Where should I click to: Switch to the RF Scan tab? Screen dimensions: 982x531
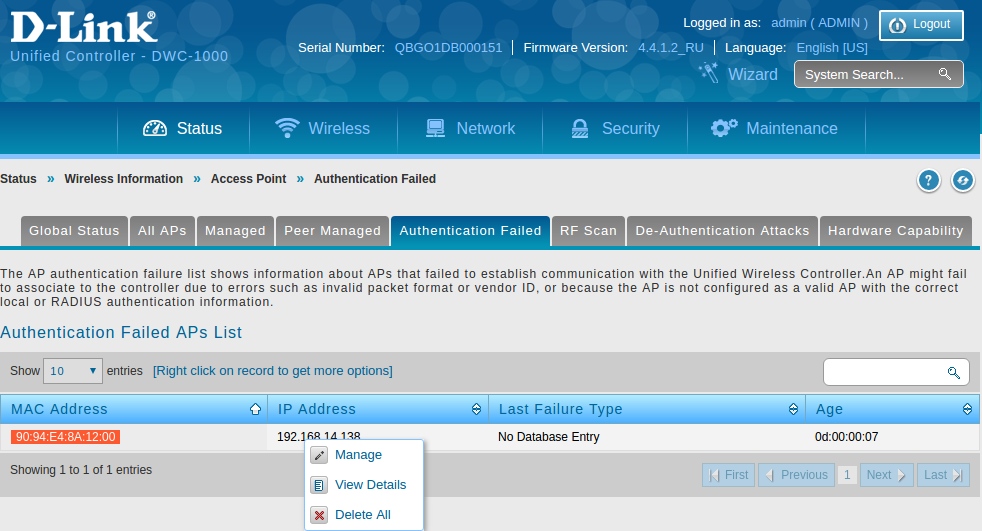pyautogui.click(x=588, y=231)
